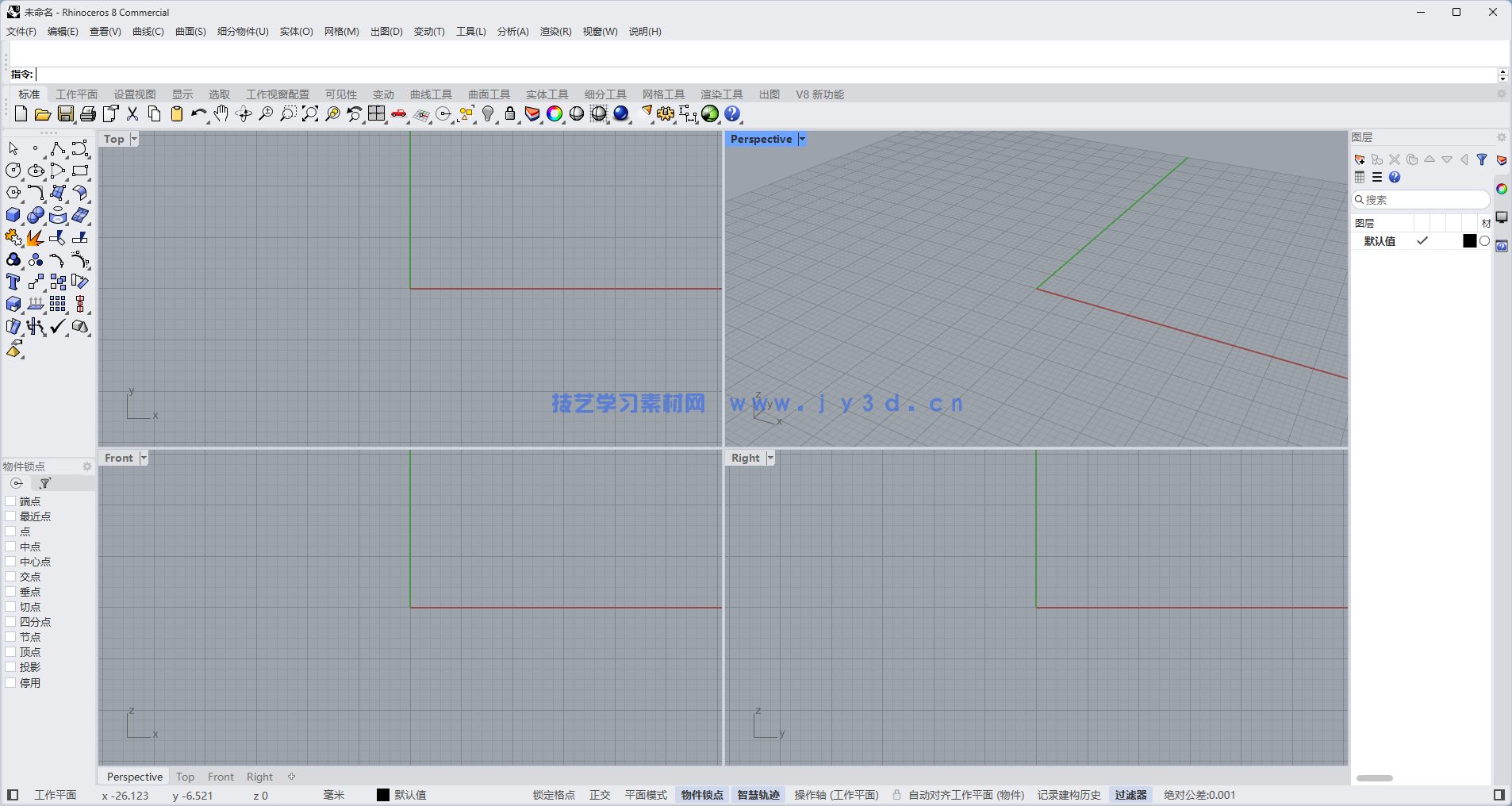
Task: Open the Layers panel help icon
Action: pyautogui.click(x=1394, y=177)
